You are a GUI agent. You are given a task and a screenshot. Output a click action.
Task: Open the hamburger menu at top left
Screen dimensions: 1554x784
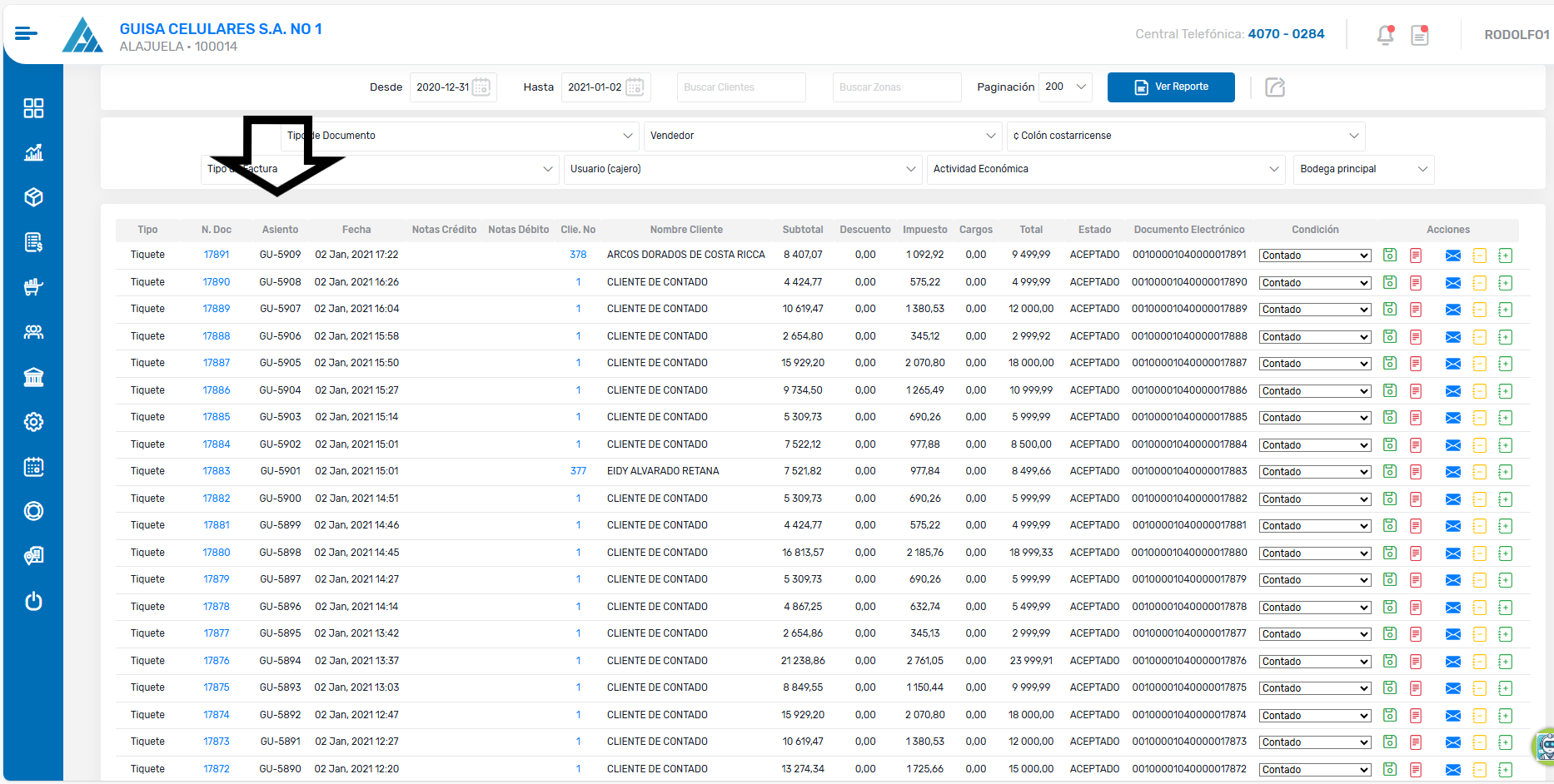click(26, 33)
